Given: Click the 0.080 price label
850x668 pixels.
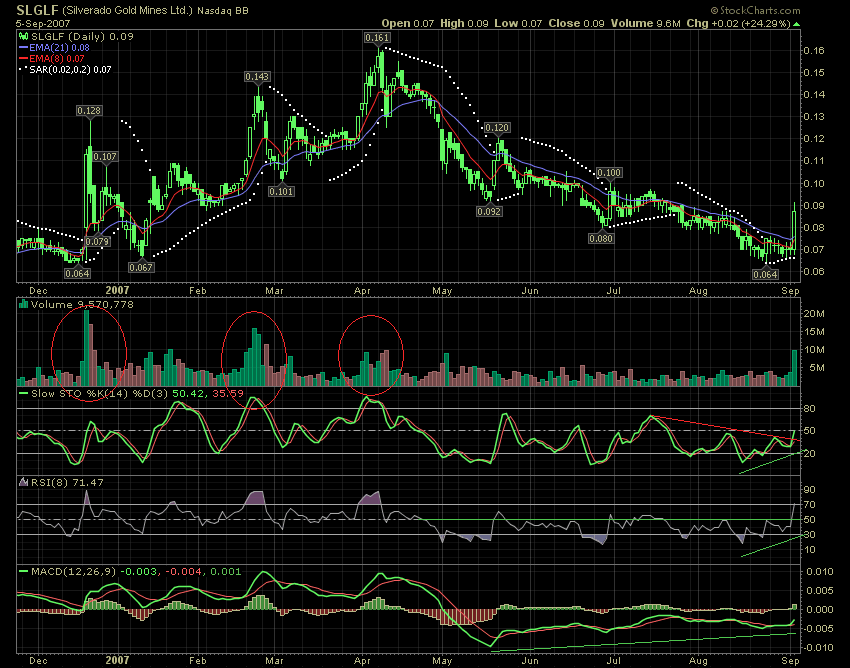Looking at the screenshot, I should [x=601, y=238].
